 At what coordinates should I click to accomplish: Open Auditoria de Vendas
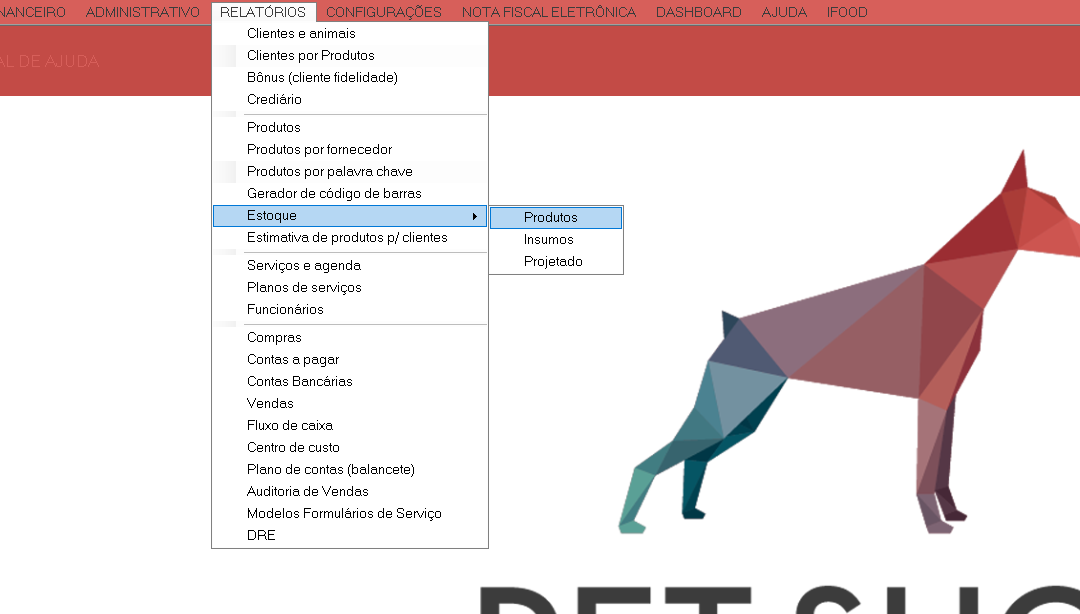350,492
